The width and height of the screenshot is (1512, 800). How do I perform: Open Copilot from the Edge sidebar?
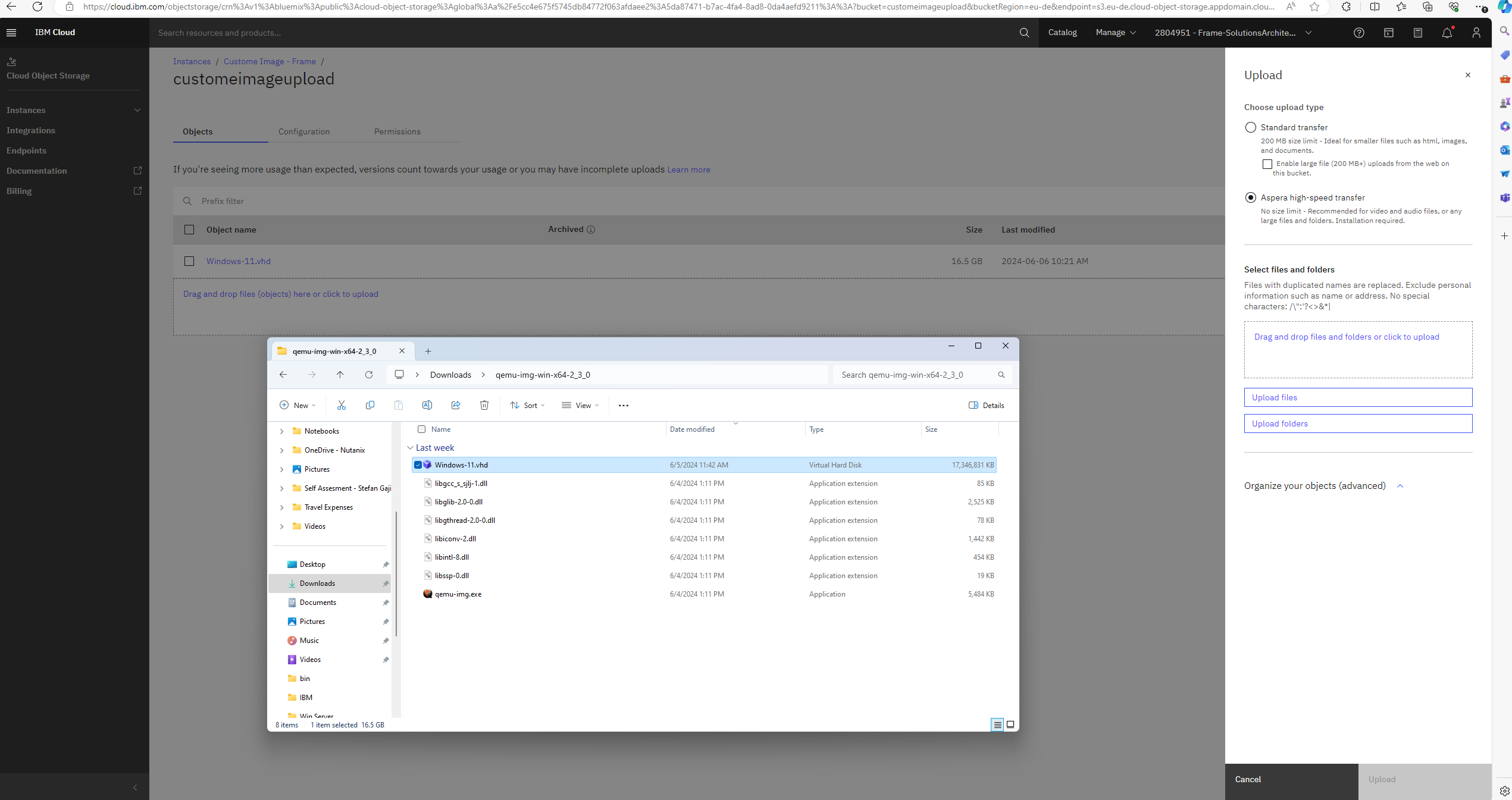tap(1504, 8)
